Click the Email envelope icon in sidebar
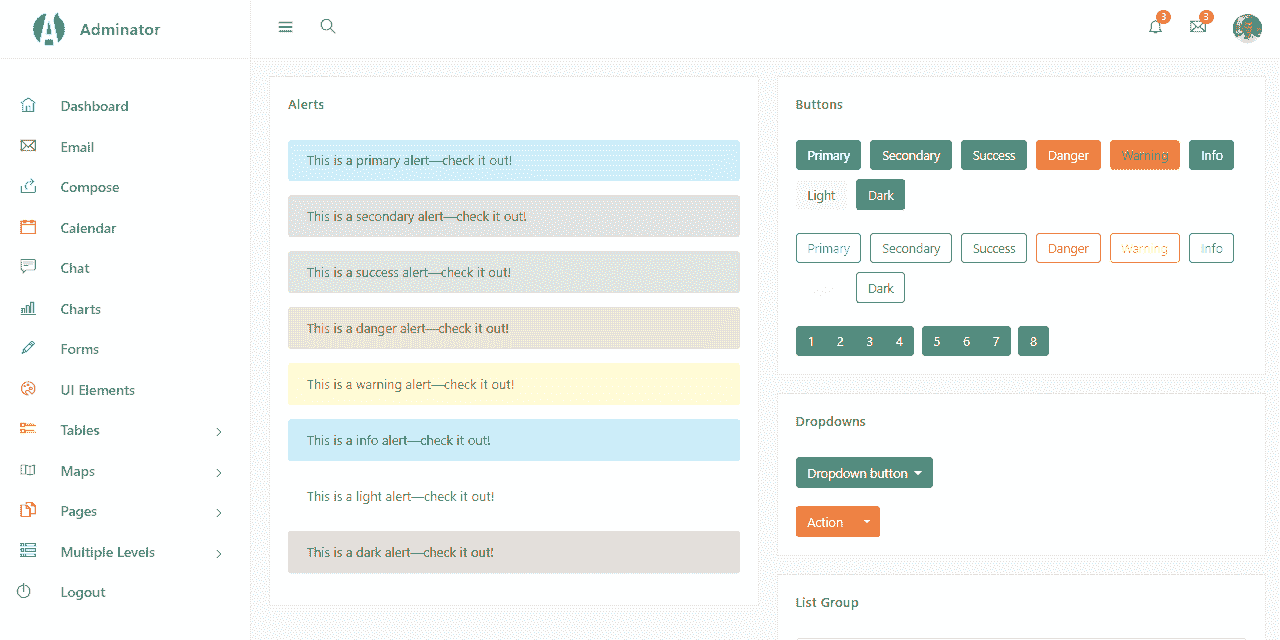This screenshot has width=1280, height=640. tap(28, 146)
